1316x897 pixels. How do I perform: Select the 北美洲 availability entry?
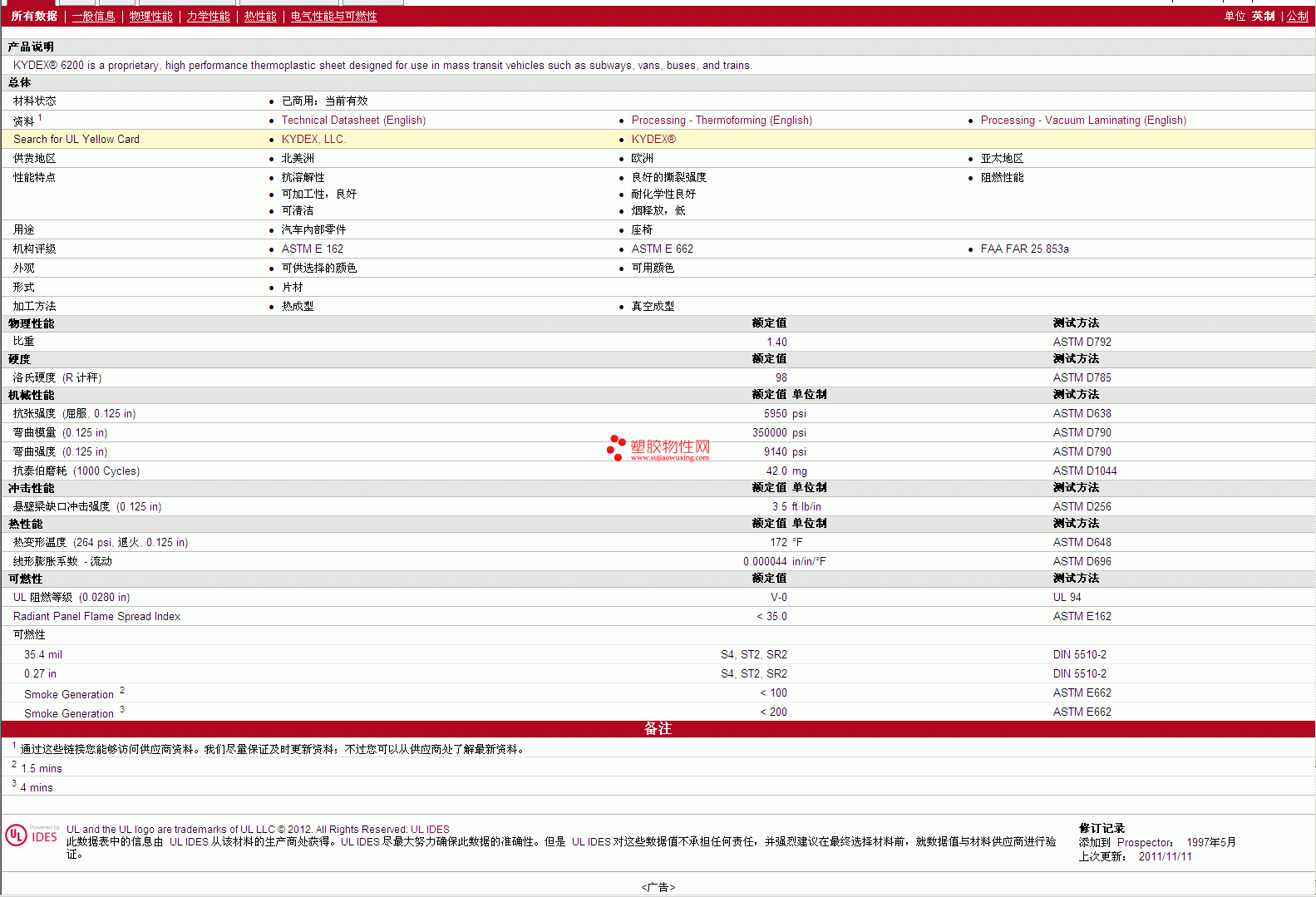[298, 159]
